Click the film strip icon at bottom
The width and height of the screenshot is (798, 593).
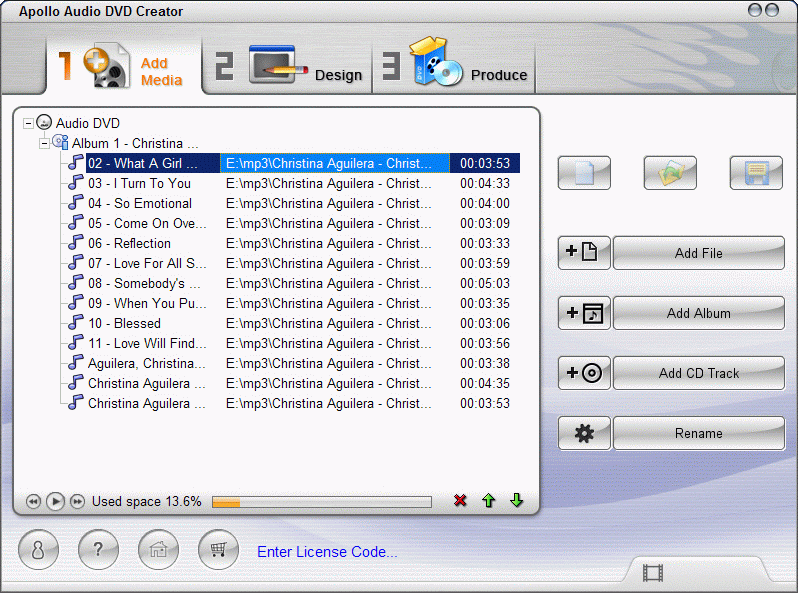(652, 573)
